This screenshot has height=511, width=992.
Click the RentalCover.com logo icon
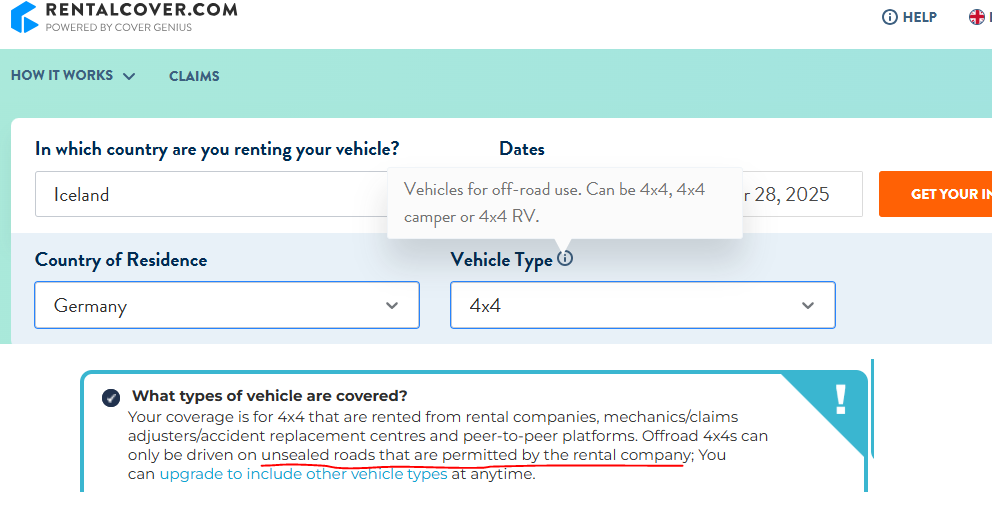[25, 17]
